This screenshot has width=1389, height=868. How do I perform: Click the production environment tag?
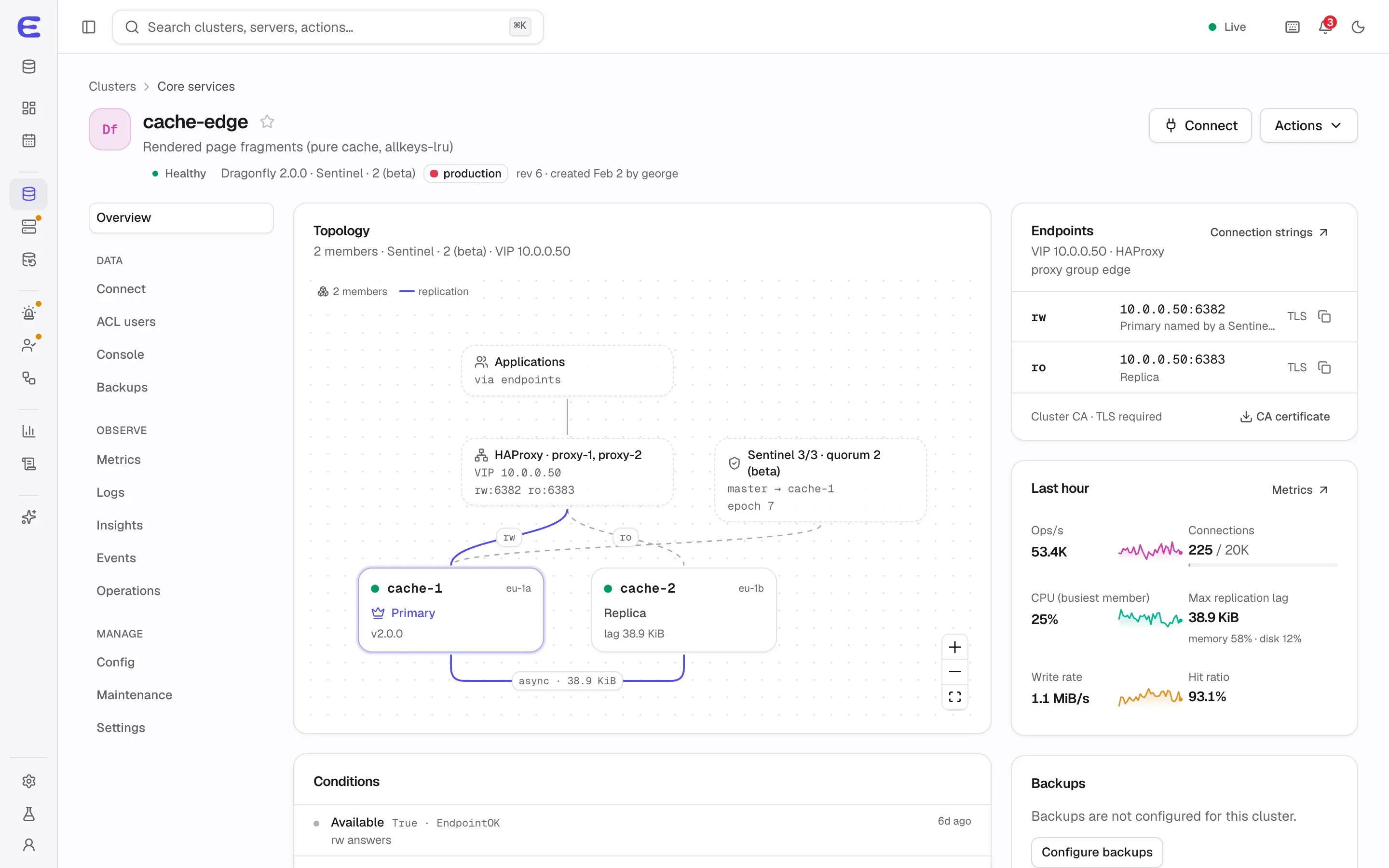465,174
